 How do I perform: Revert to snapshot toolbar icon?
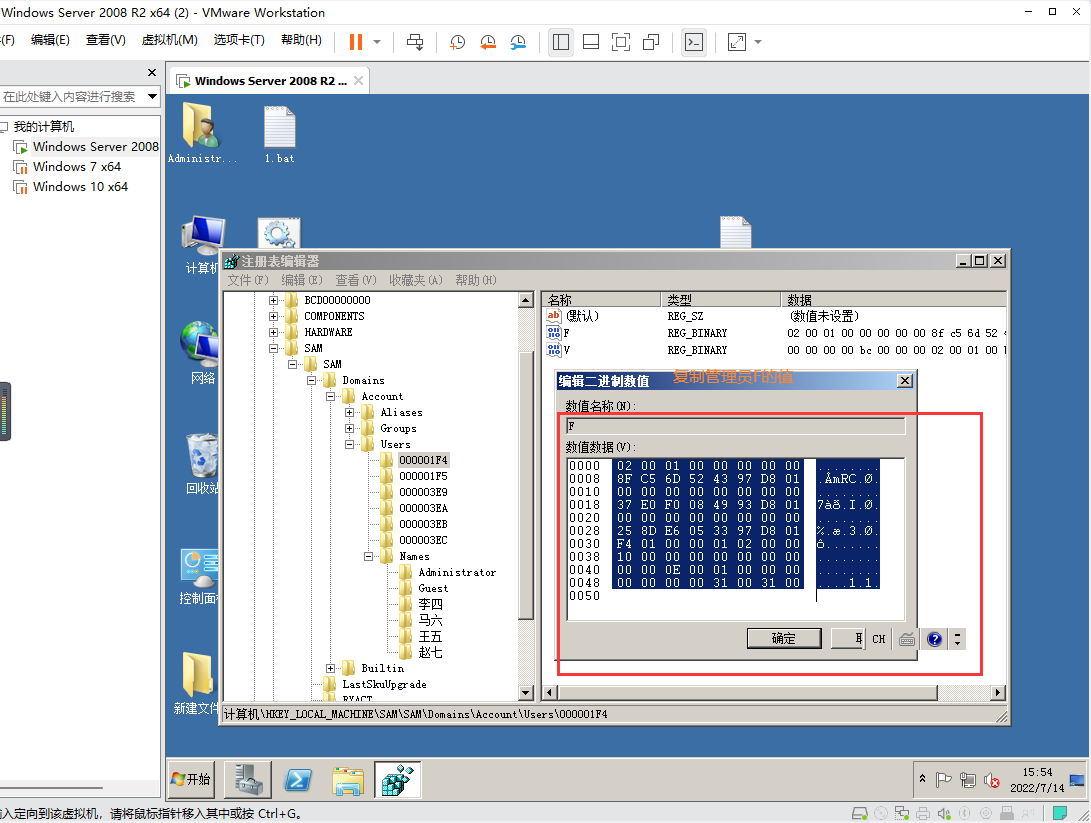click(488, 42)
